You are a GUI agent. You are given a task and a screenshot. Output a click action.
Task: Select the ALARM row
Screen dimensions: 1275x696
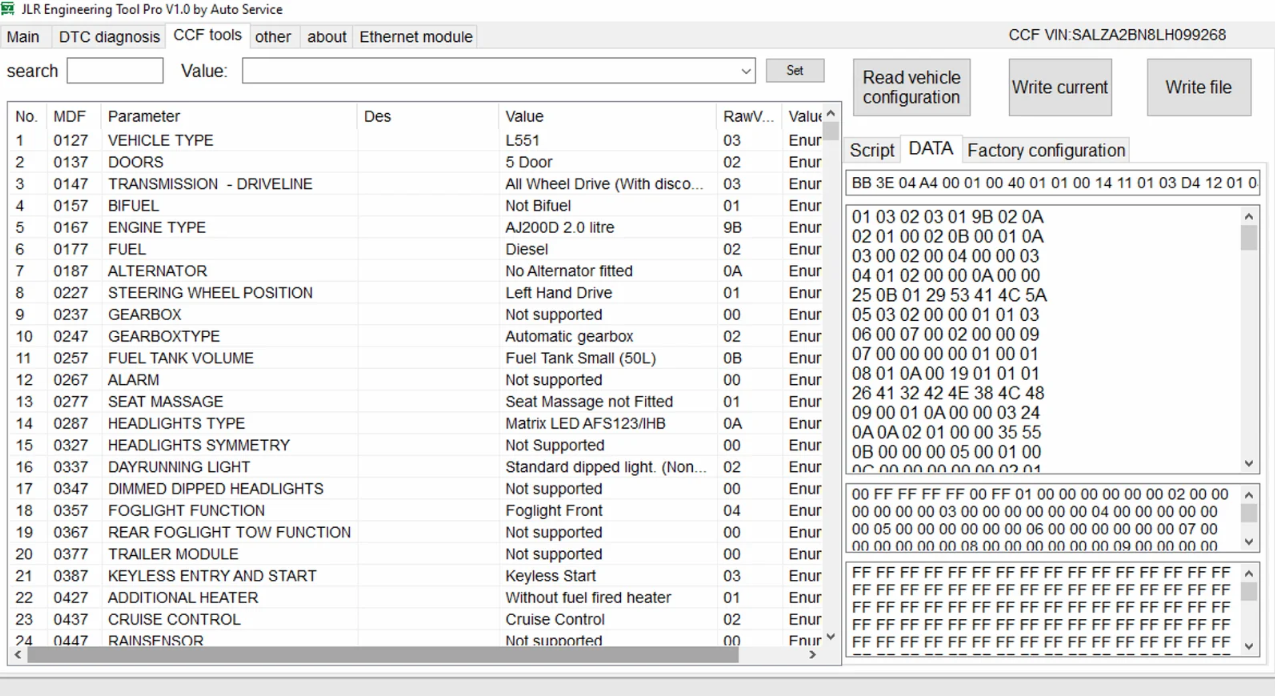[x=415, y=380]
